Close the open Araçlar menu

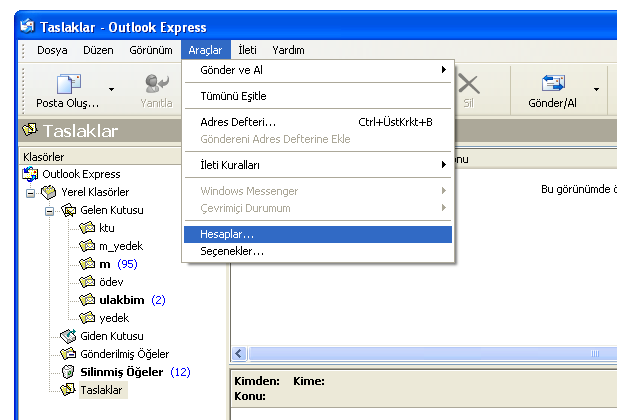(205, 50)
